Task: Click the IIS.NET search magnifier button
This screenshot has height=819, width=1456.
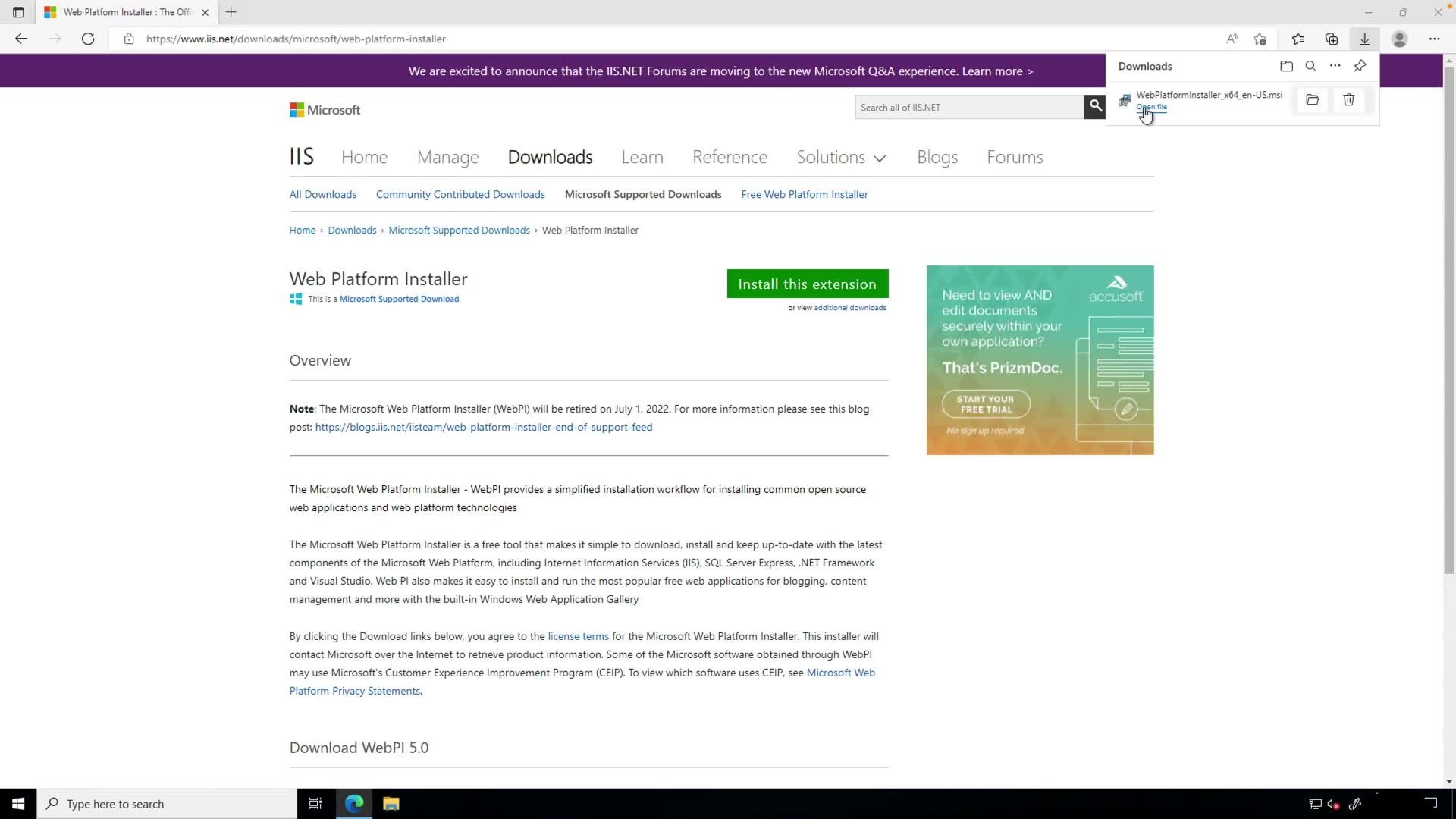Action: coord(1095,107)
